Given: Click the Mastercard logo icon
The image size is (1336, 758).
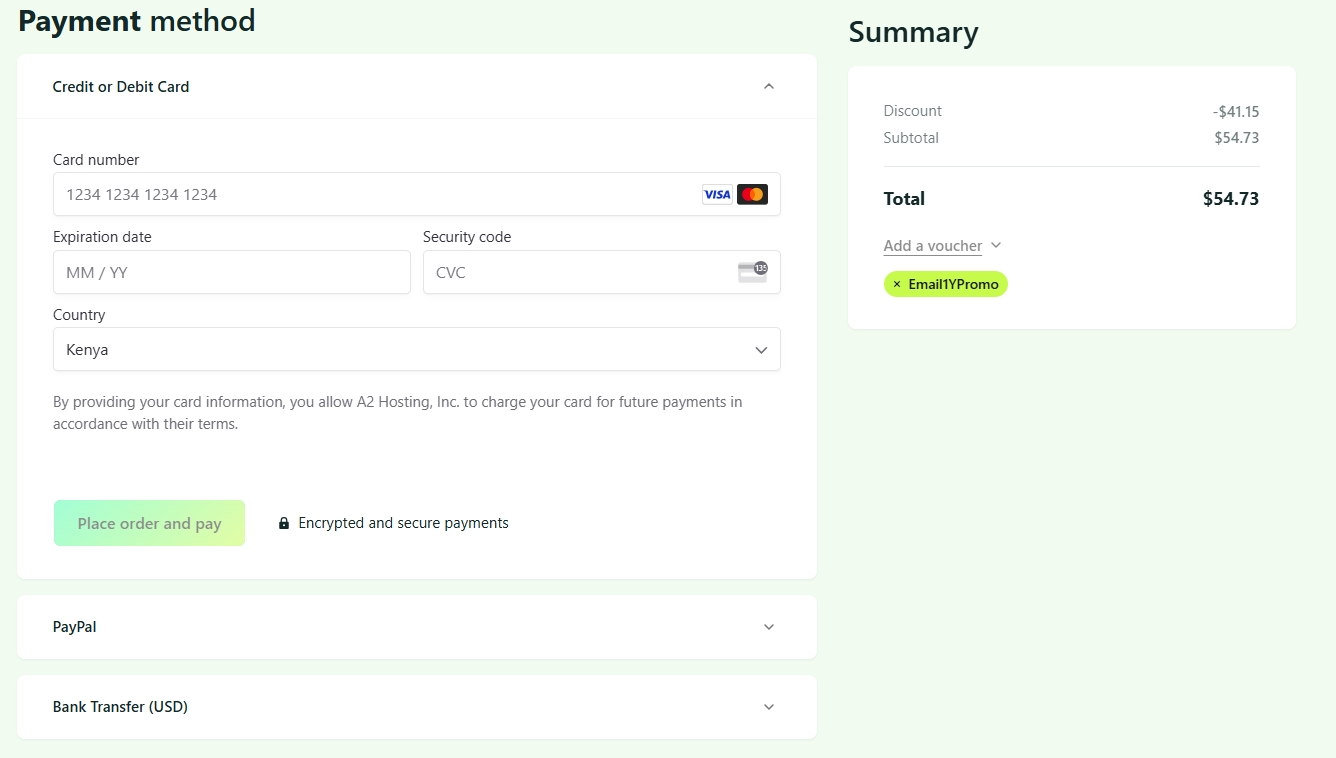Looking at the screenshot, I should 752,195.
